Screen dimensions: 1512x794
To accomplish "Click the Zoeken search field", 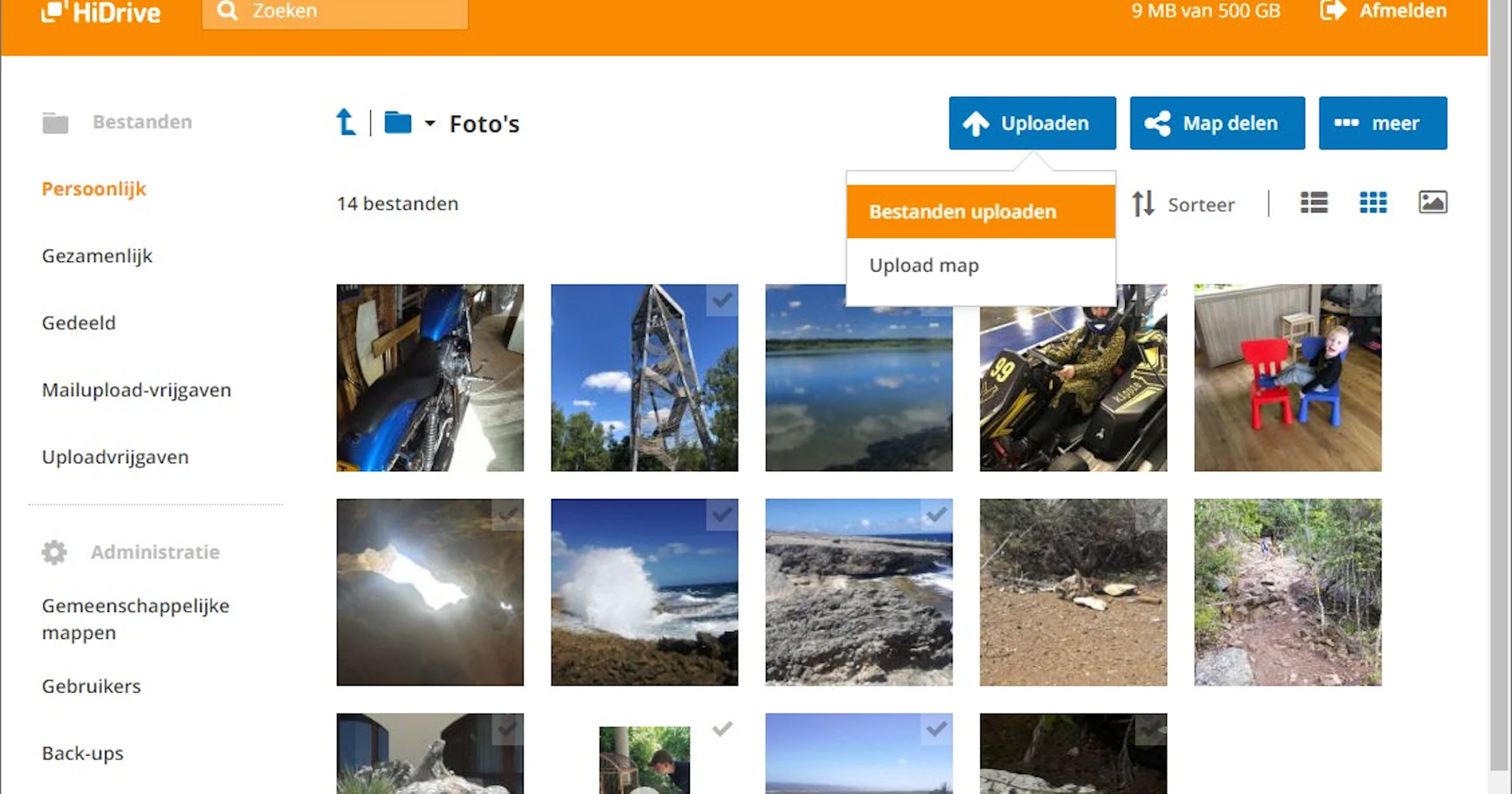I will [335, 13].
